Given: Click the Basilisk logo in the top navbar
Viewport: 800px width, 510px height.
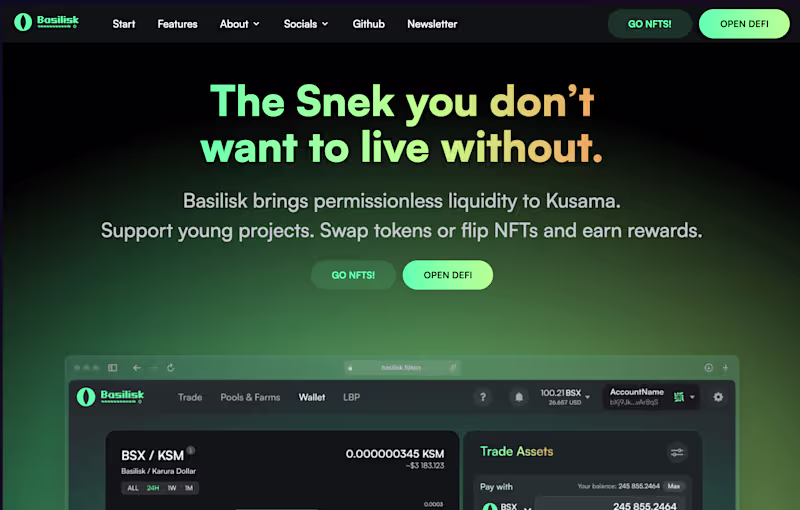Looking at the screenshot, I should click(46, 22).
